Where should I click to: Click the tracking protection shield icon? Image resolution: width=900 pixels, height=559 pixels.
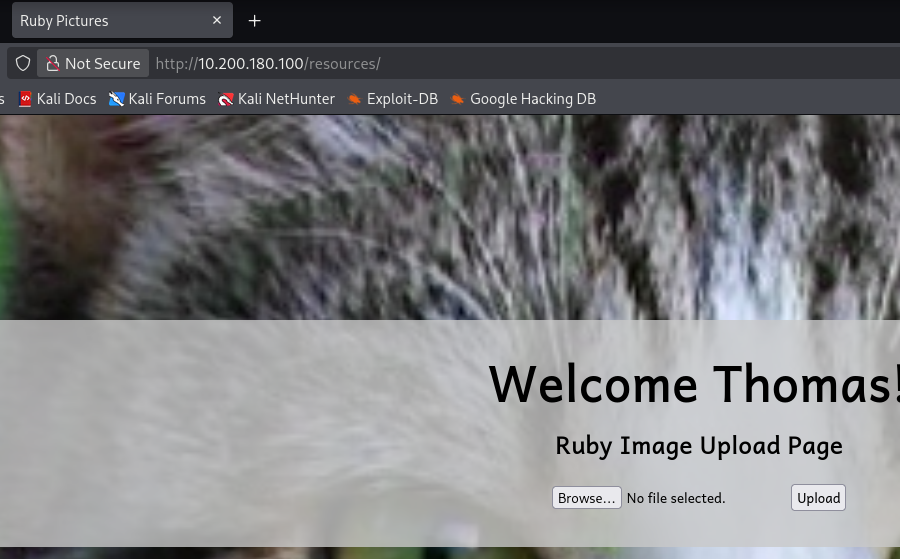click(22, 63)
